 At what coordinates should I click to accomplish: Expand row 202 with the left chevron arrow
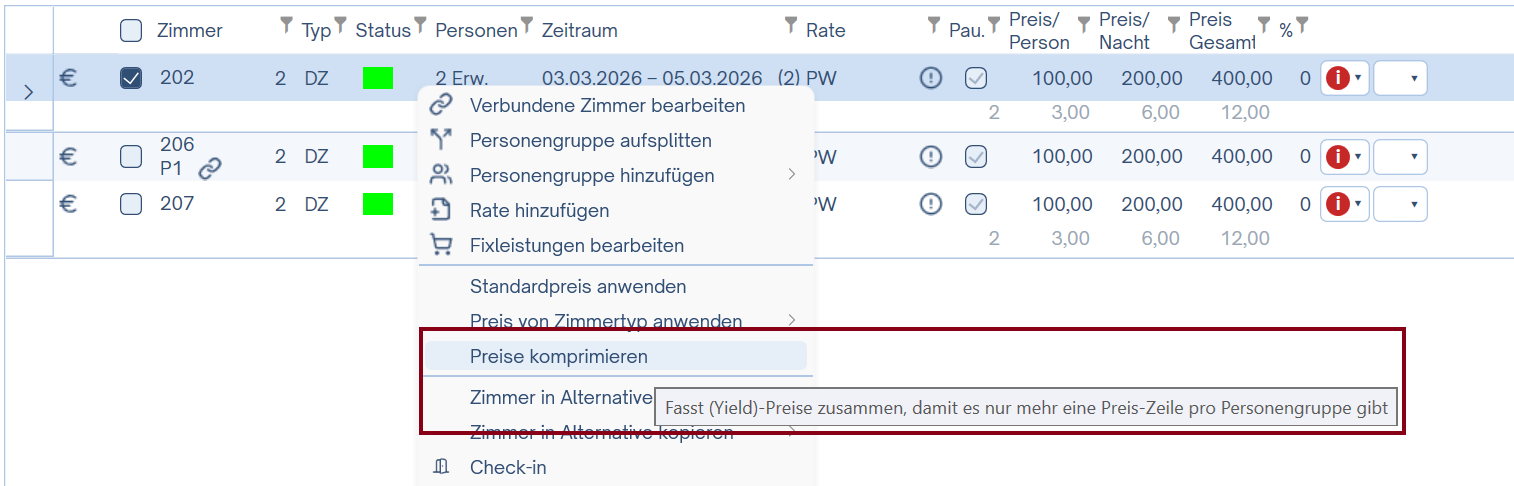pyautogui.click(x=28, y=92)
